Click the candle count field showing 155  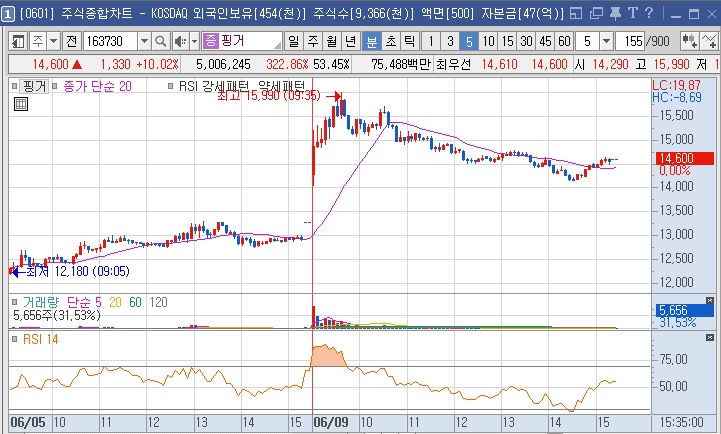point(630,41)
